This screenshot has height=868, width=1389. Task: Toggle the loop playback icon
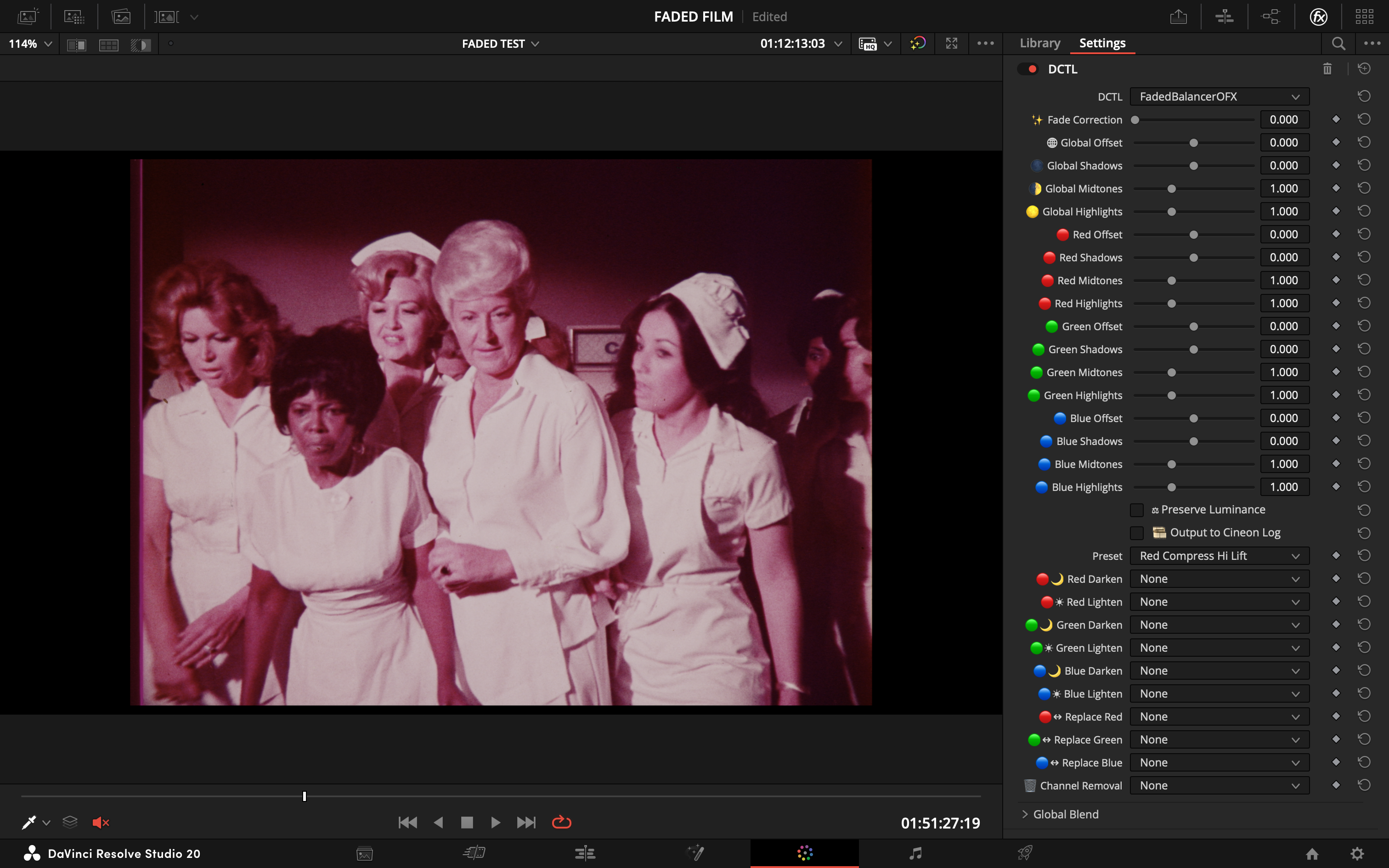[561, 823]
